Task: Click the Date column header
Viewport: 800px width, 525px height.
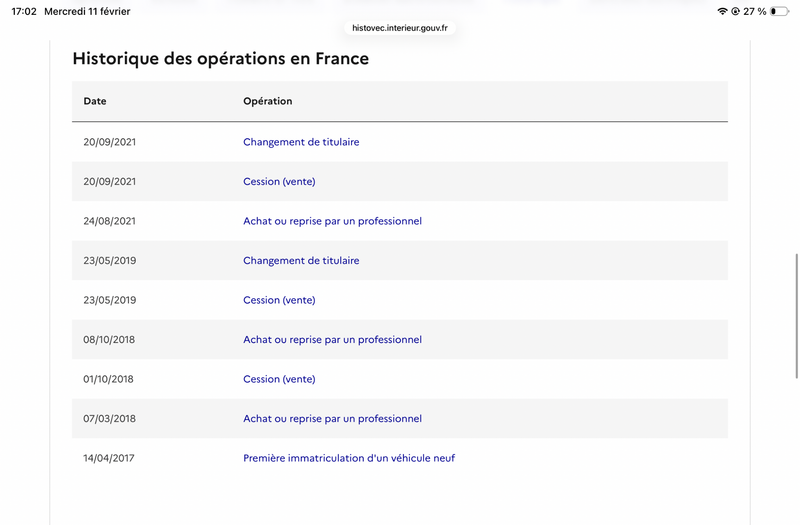Action: 95,101
